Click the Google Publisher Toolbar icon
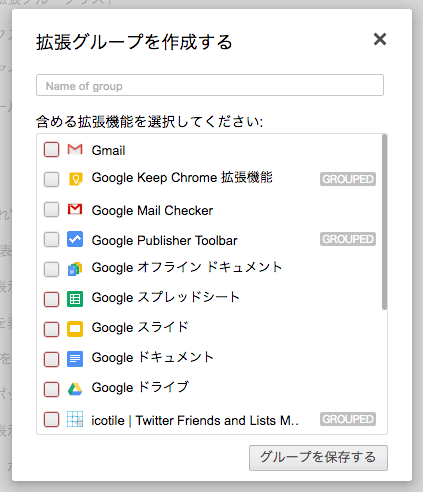Screen dimensions: 423x492 [75, 239]
